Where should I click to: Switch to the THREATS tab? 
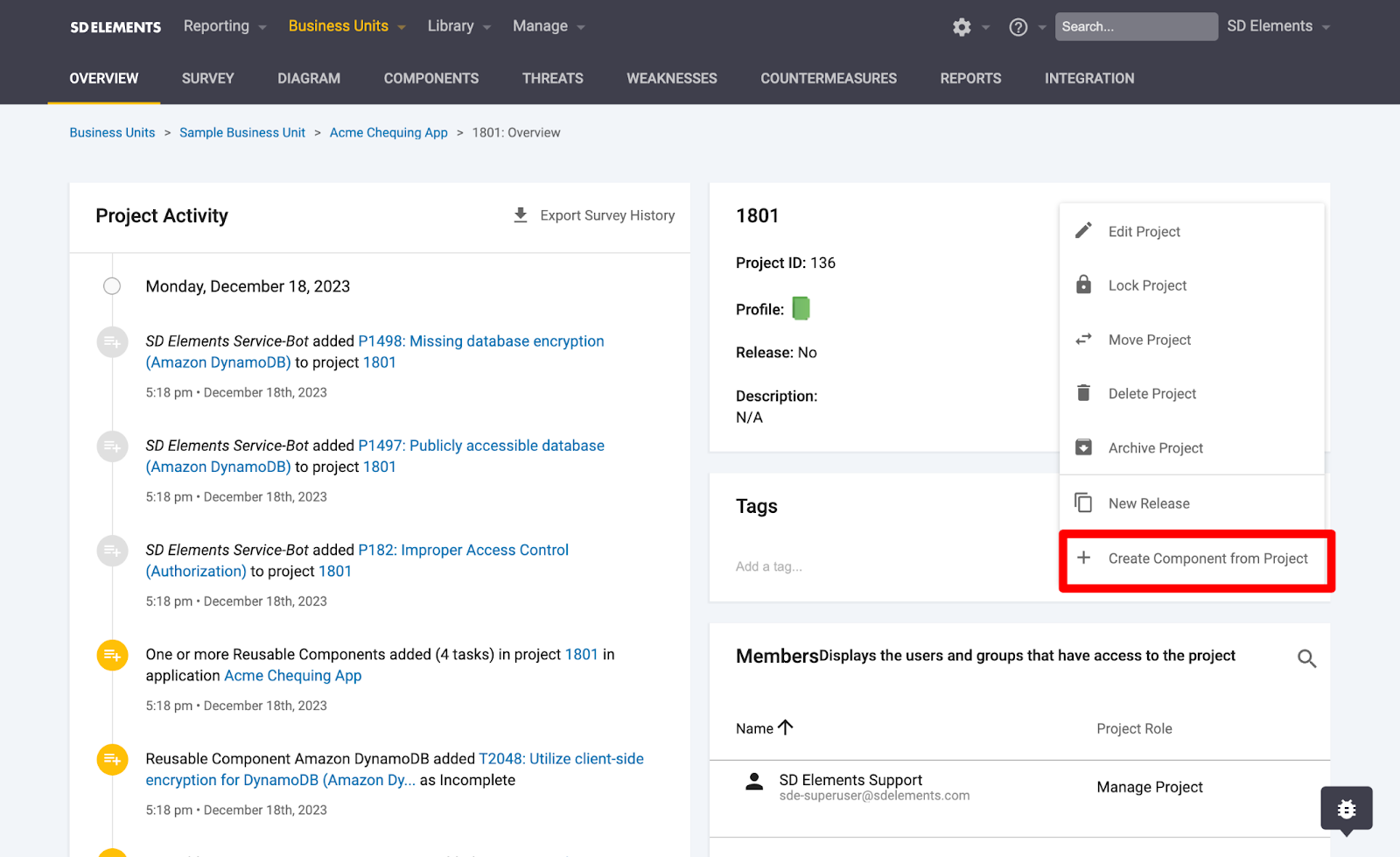(553, 79)
